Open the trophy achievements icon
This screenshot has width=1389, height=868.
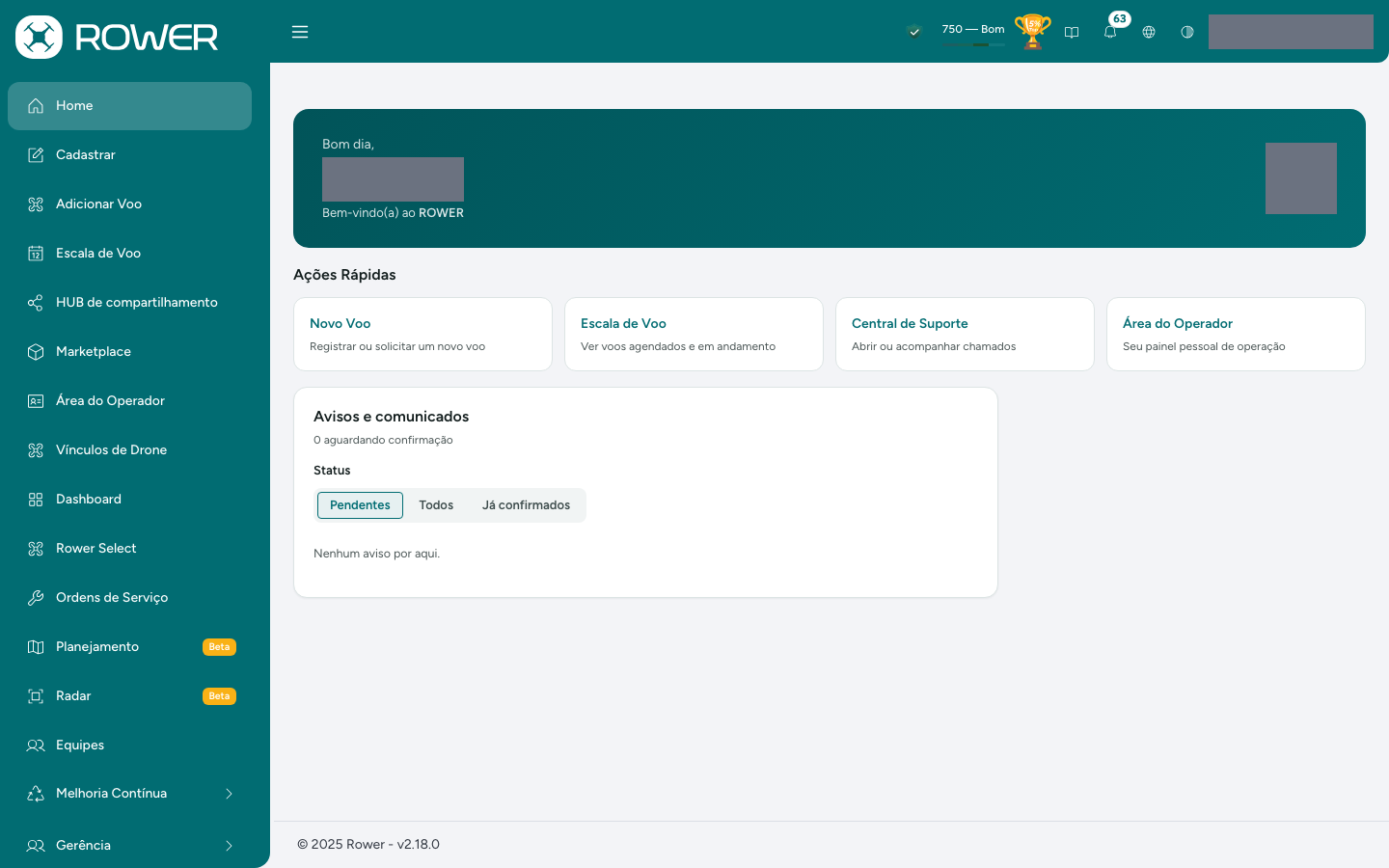[x=1032, y=32]
